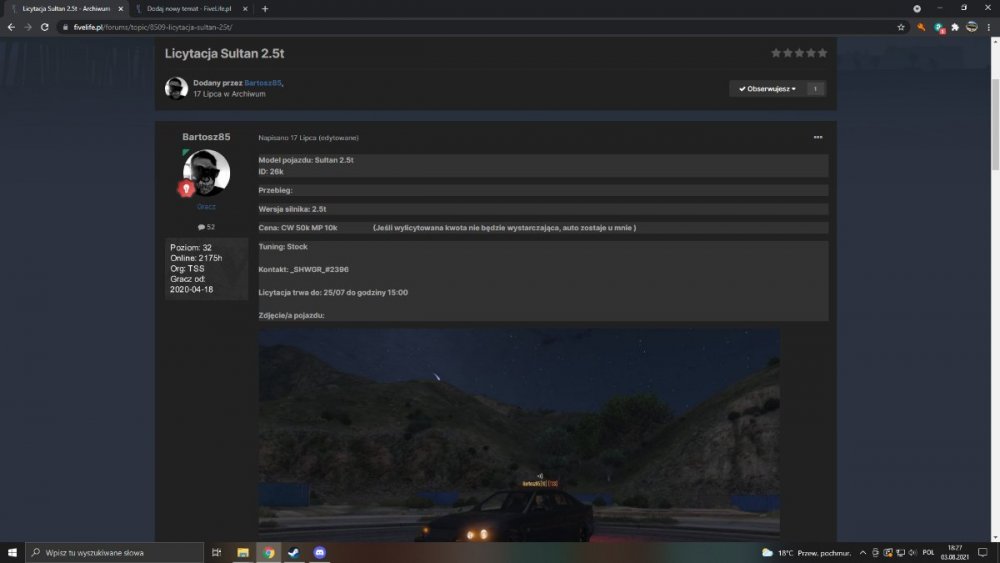1000x563 pixels.
Task: Click the site lock icon in address bar
Action: tap(65, 27)
